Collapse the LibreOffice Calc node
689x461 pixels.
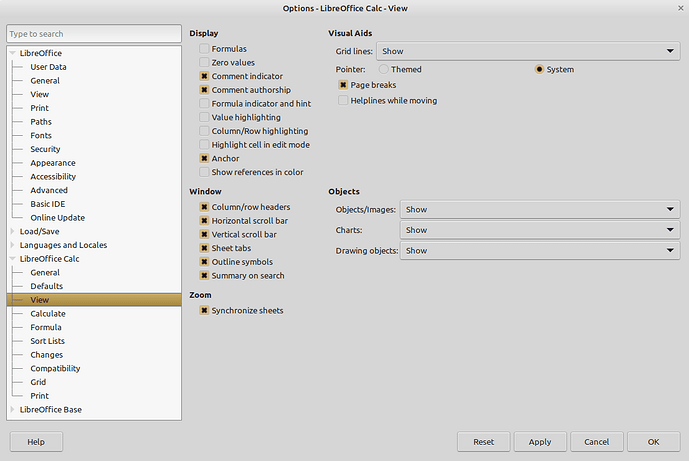click(12, 259)
